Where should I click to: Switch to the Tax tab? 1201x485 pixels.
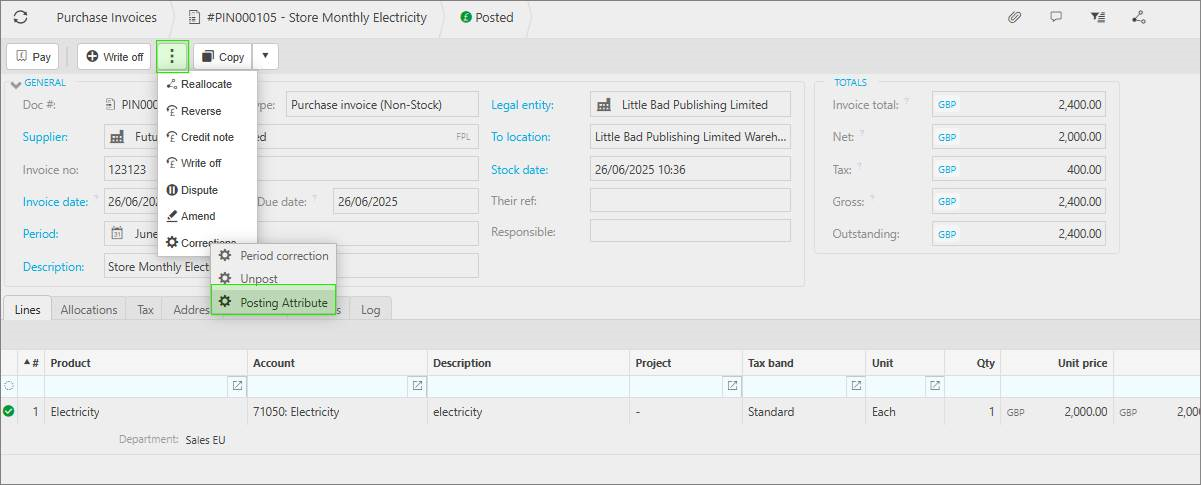[145, 310]
